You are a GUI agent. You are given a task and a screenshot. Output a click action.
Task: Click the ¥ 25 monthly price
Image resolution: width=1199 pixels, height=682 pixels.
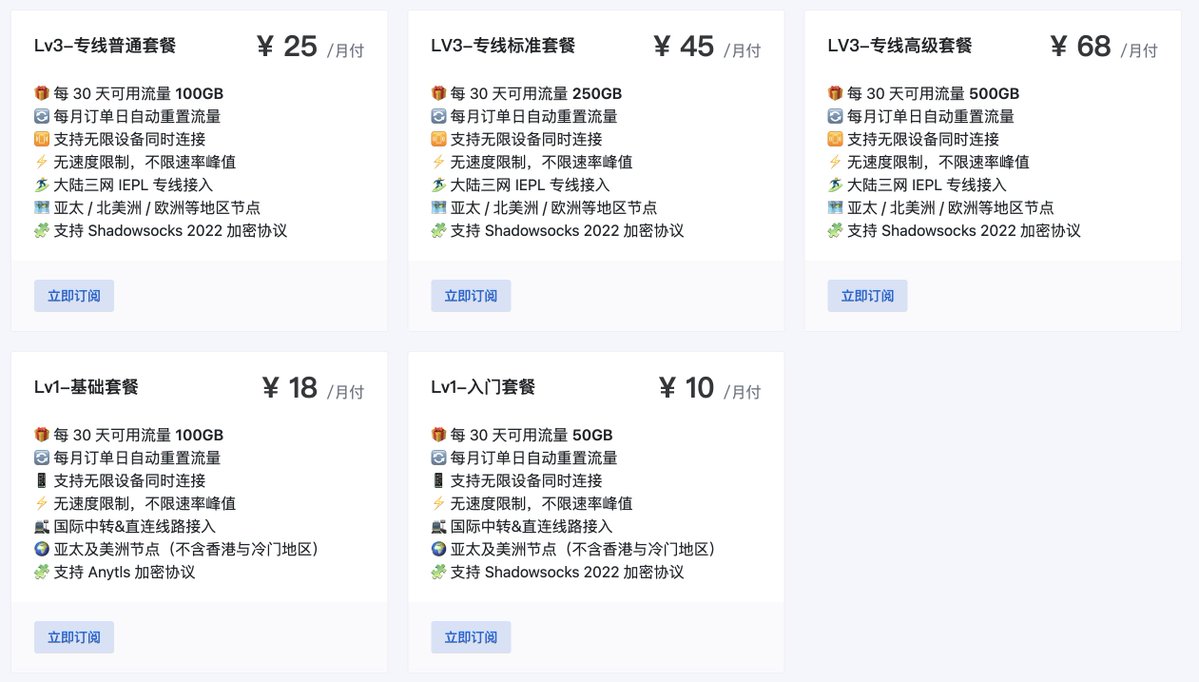click(x=310, y=47)
